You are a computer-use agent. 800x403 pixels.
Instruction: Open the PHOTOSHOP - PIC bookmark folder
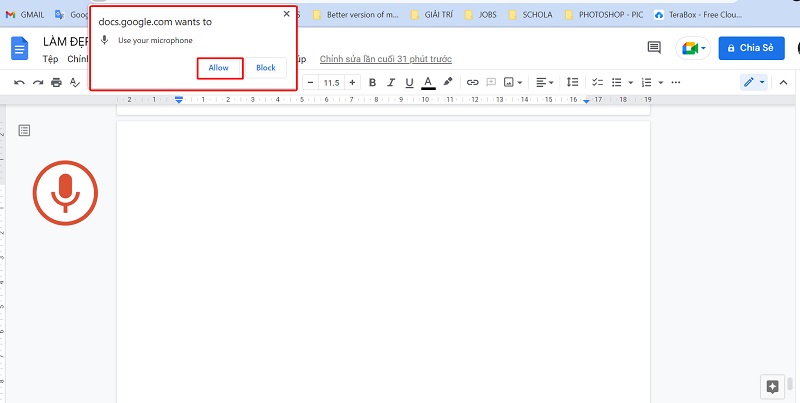(x=604, y=15)
